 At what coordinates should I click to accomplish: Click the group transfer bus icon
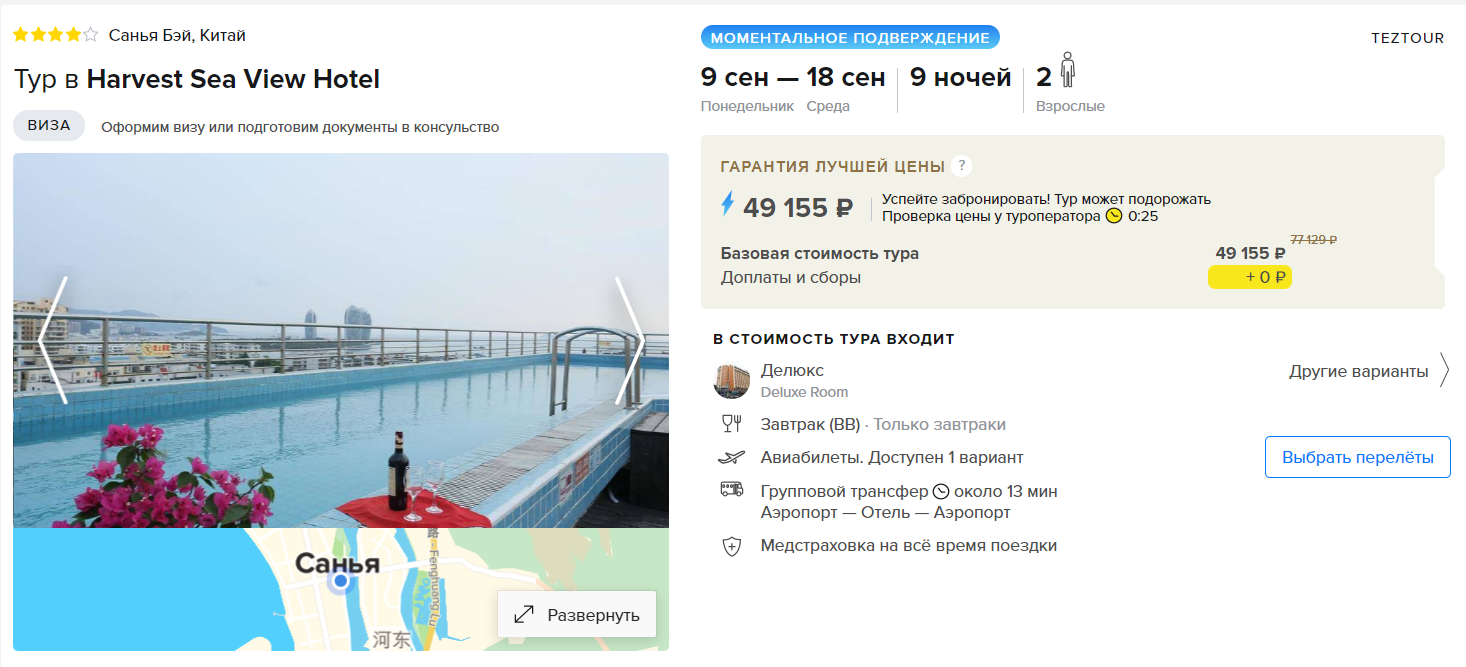[x=731, y=490]
